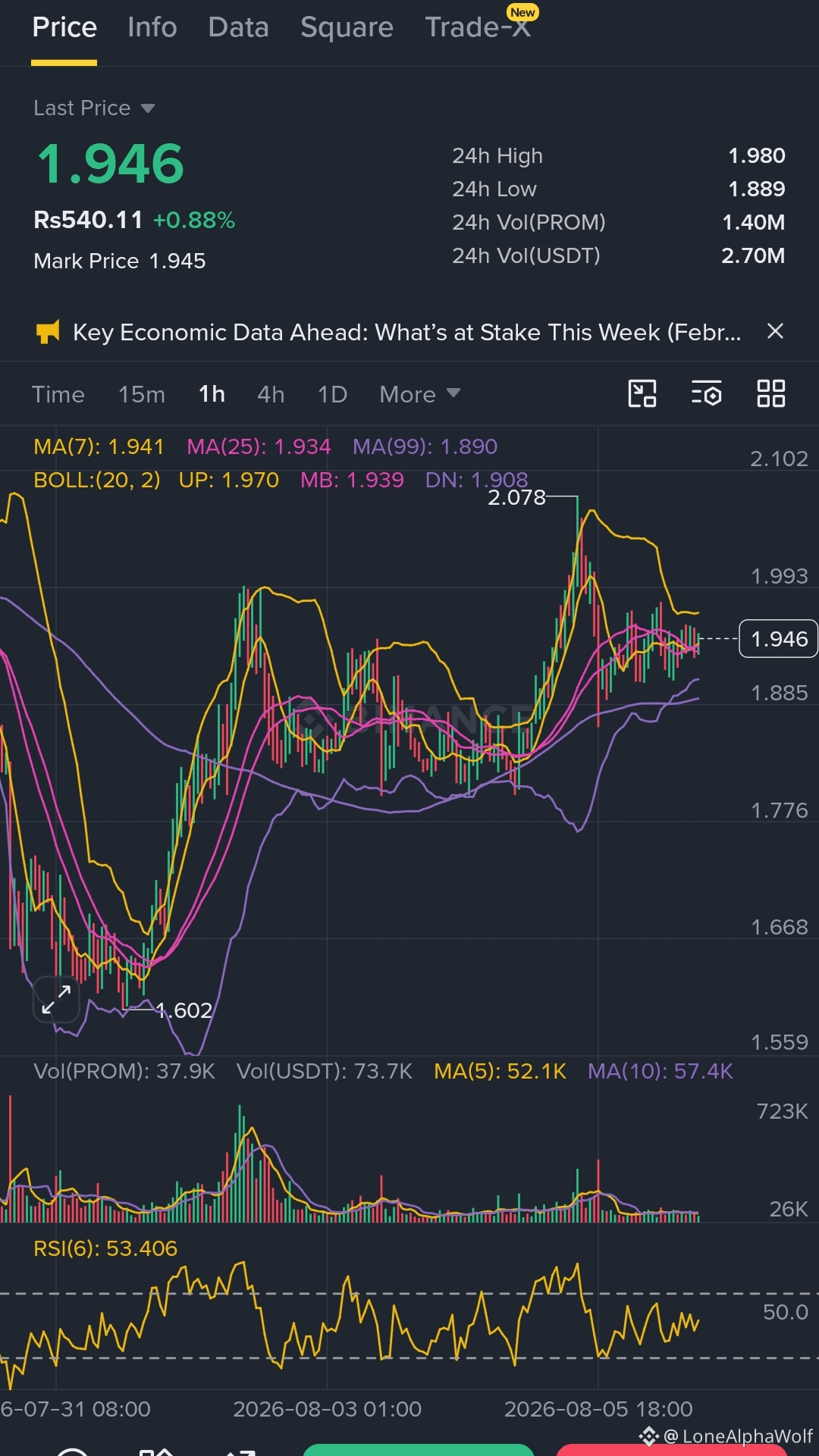The width and height of the screenshot is (819, 1456).
Task: Open the Square tab
Action: click(x=347, y=28)
